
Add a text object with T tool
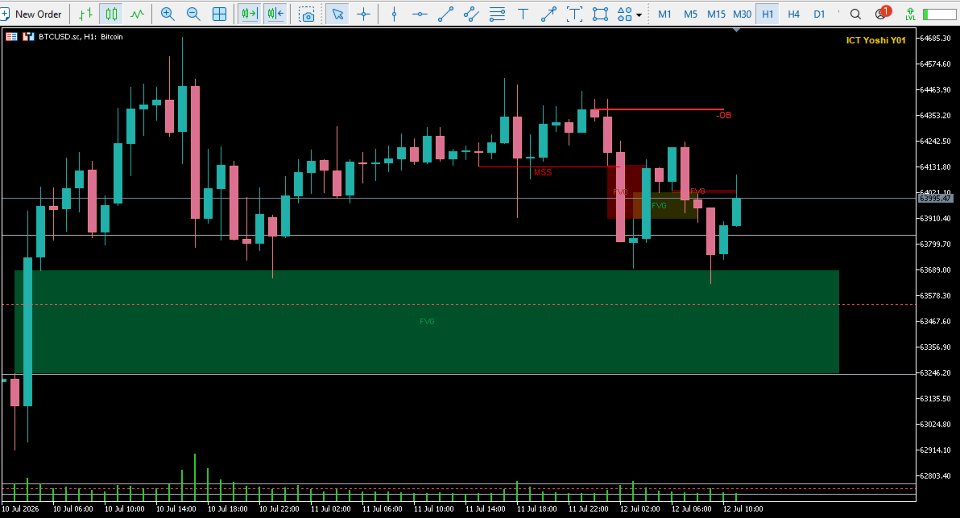click(x=523, y=14)
